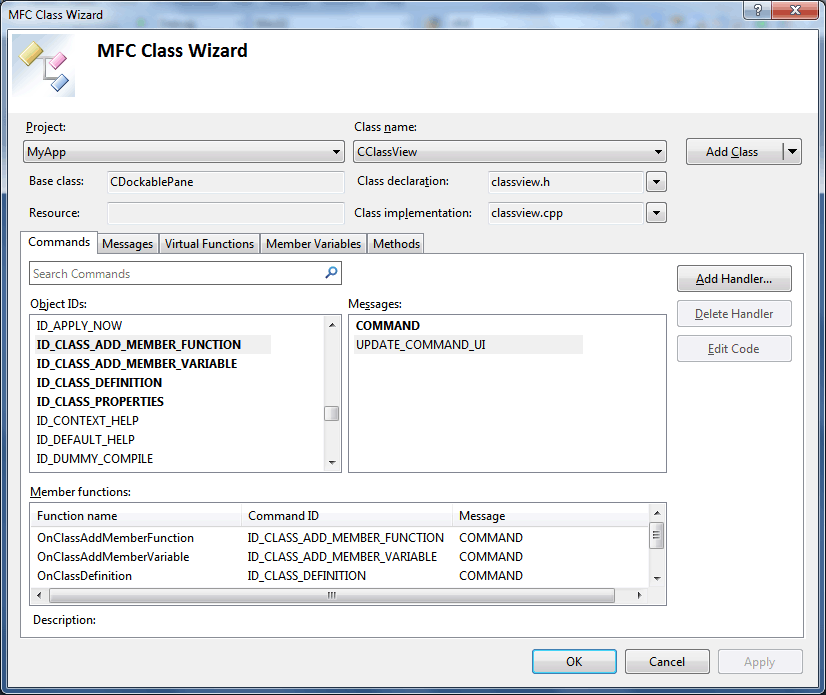Click the Delete Handler button
This screenshot has width=826, height=695.
click(x=734, y=314)
